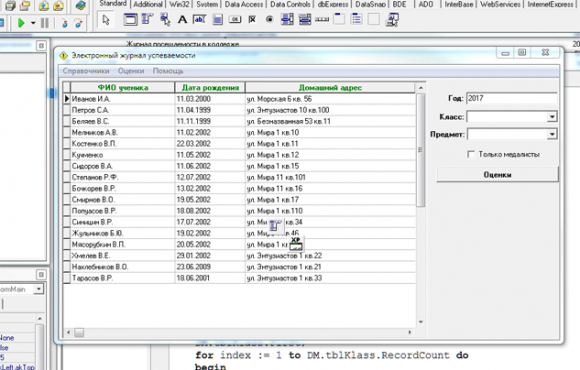Select the RadioButton component in palette
Image resolution: width=580 pixels, height=370 pixels.
270,19
